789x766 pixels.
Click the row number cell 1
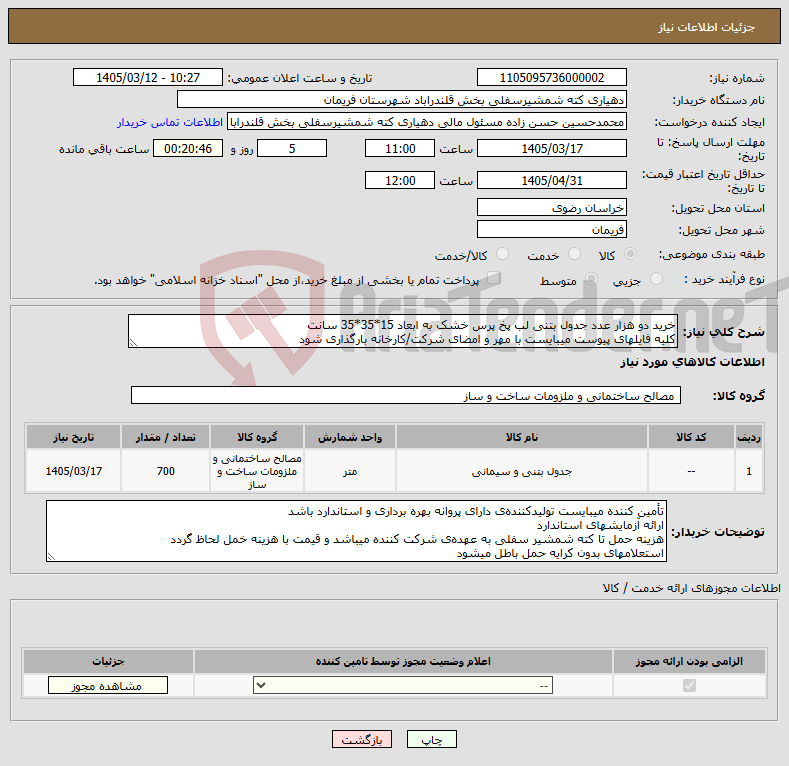(749, 471)
